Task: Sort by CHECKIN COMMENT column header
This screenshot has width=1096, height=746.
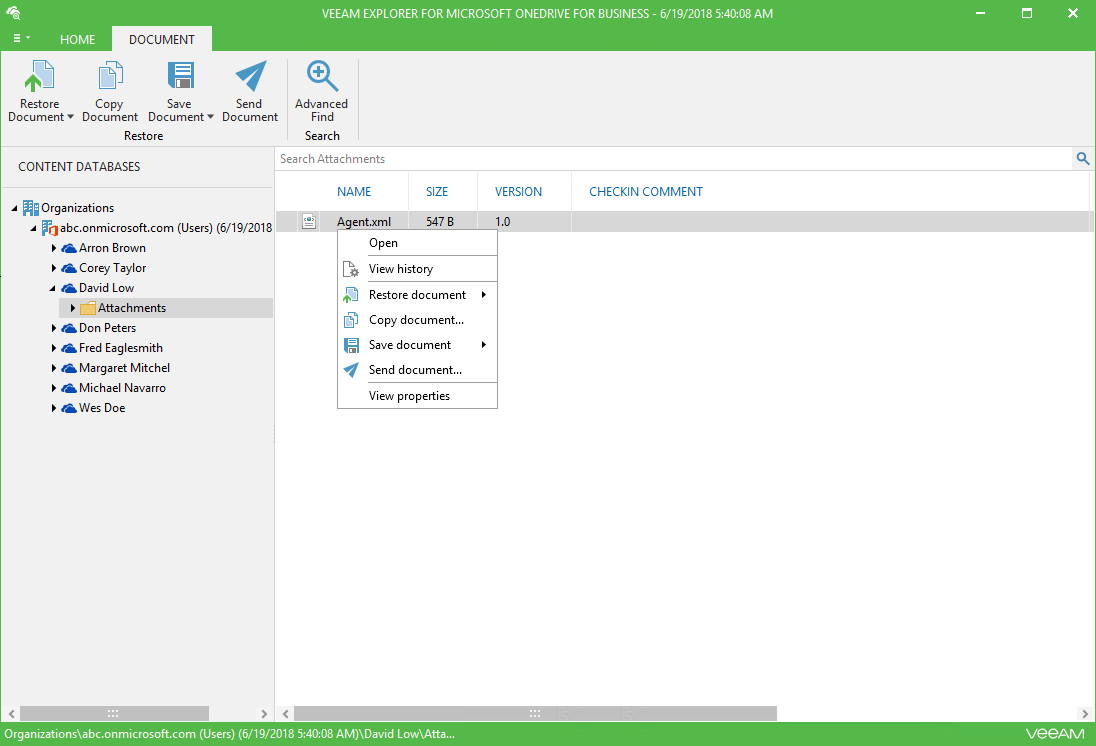Action: pos(645,192)
